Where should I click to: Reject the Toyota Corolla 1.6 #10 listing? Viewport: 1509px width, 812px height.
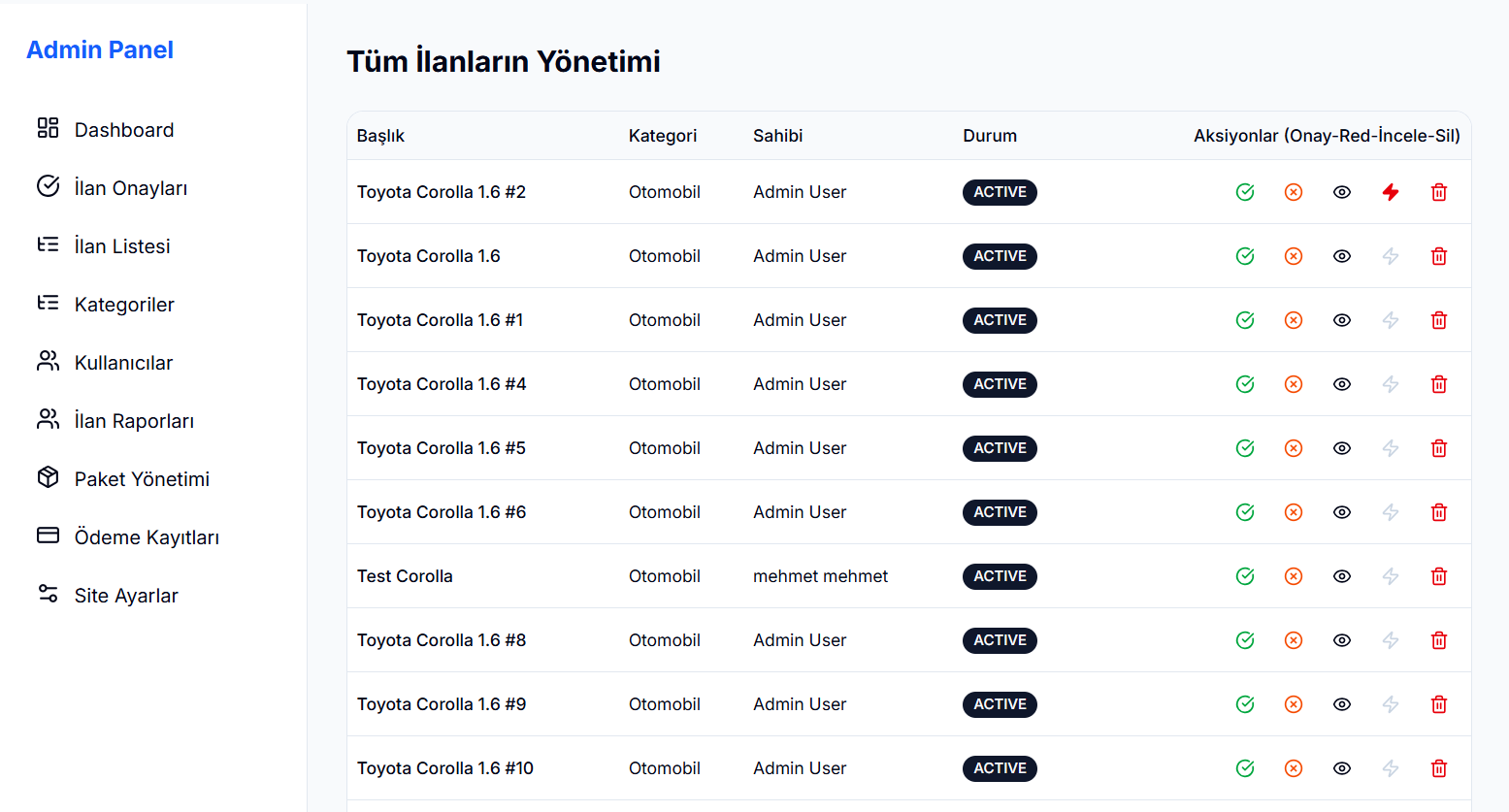1294,768
